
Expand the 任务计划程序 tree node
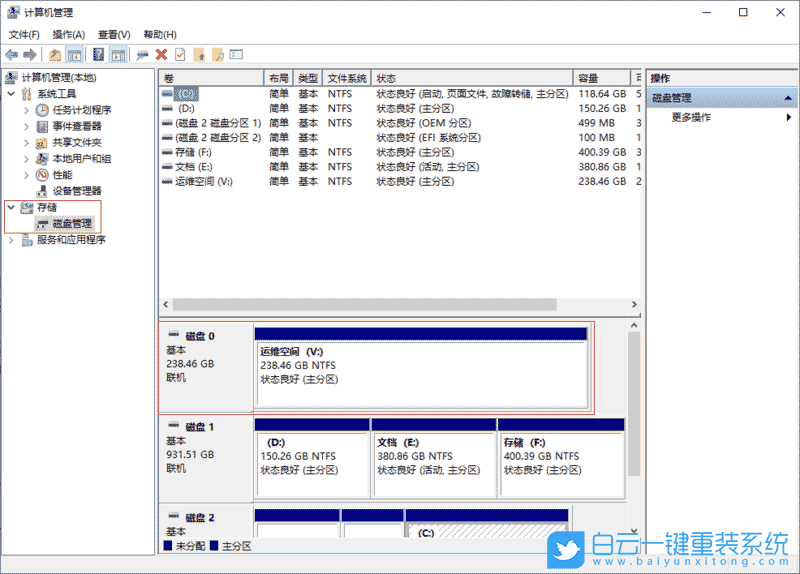click(x=27, y=110)
